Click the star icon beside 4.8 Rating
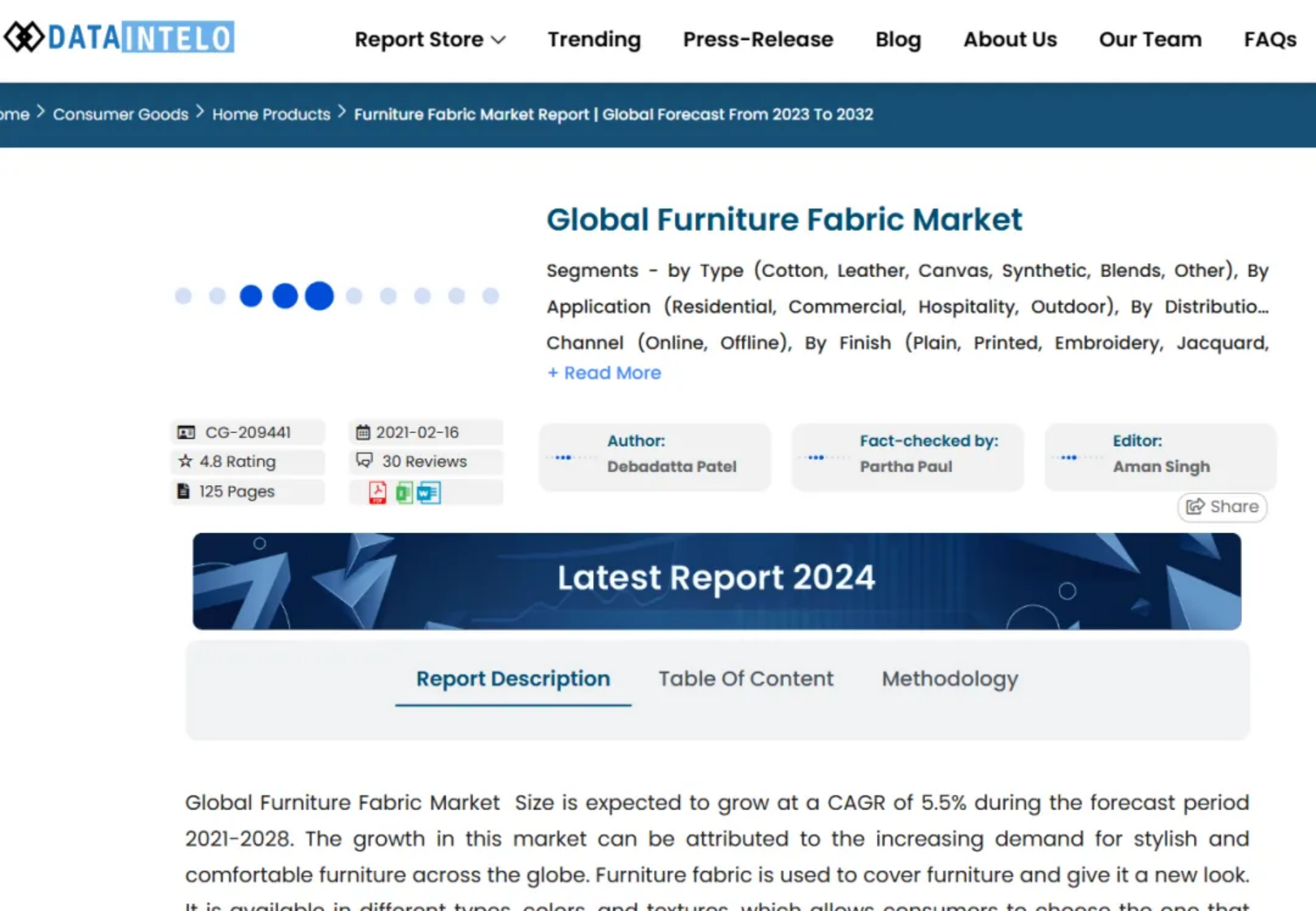 [x=185, y=462]
